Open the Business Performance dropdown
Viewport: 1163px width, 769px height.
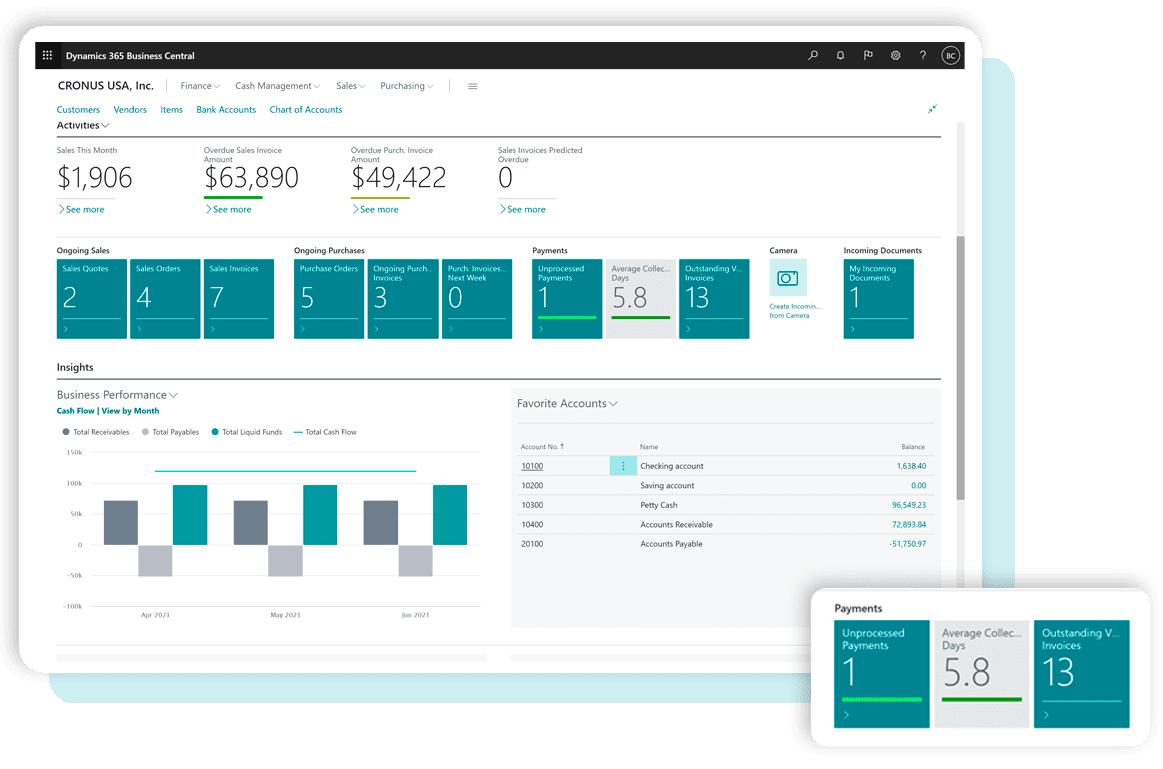coord(171,394)
